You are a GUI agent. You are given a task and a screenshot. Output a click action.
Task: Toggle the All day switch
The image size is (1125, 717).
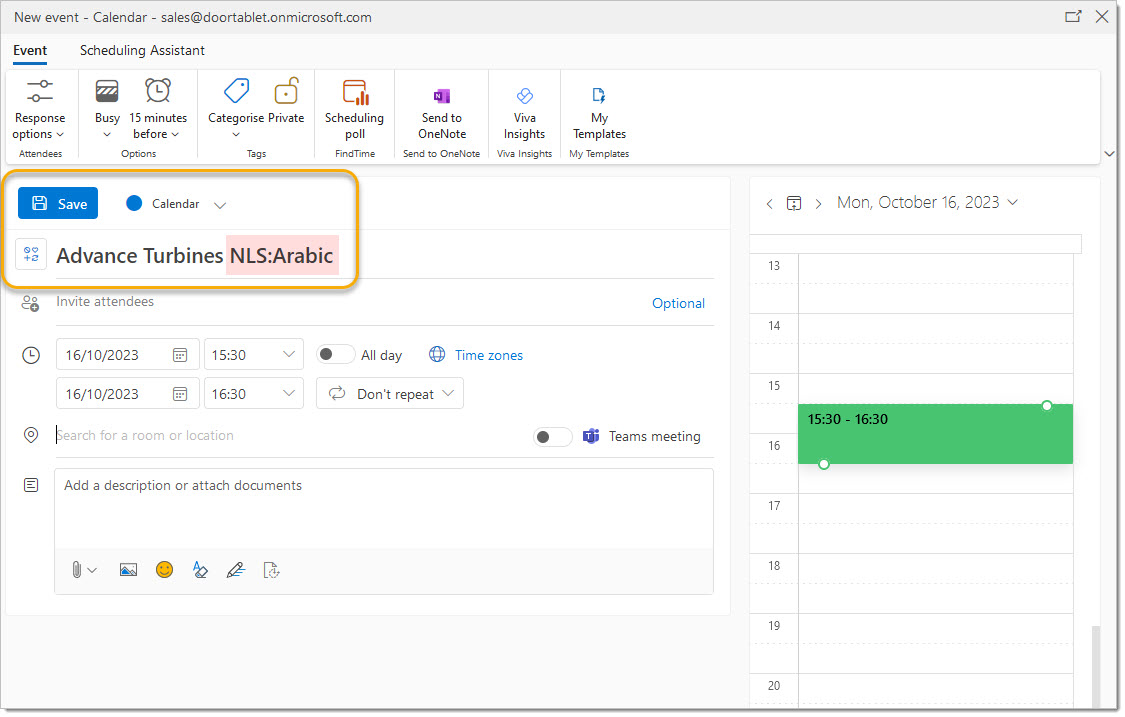pyautogui.click(x=335, y=355)
